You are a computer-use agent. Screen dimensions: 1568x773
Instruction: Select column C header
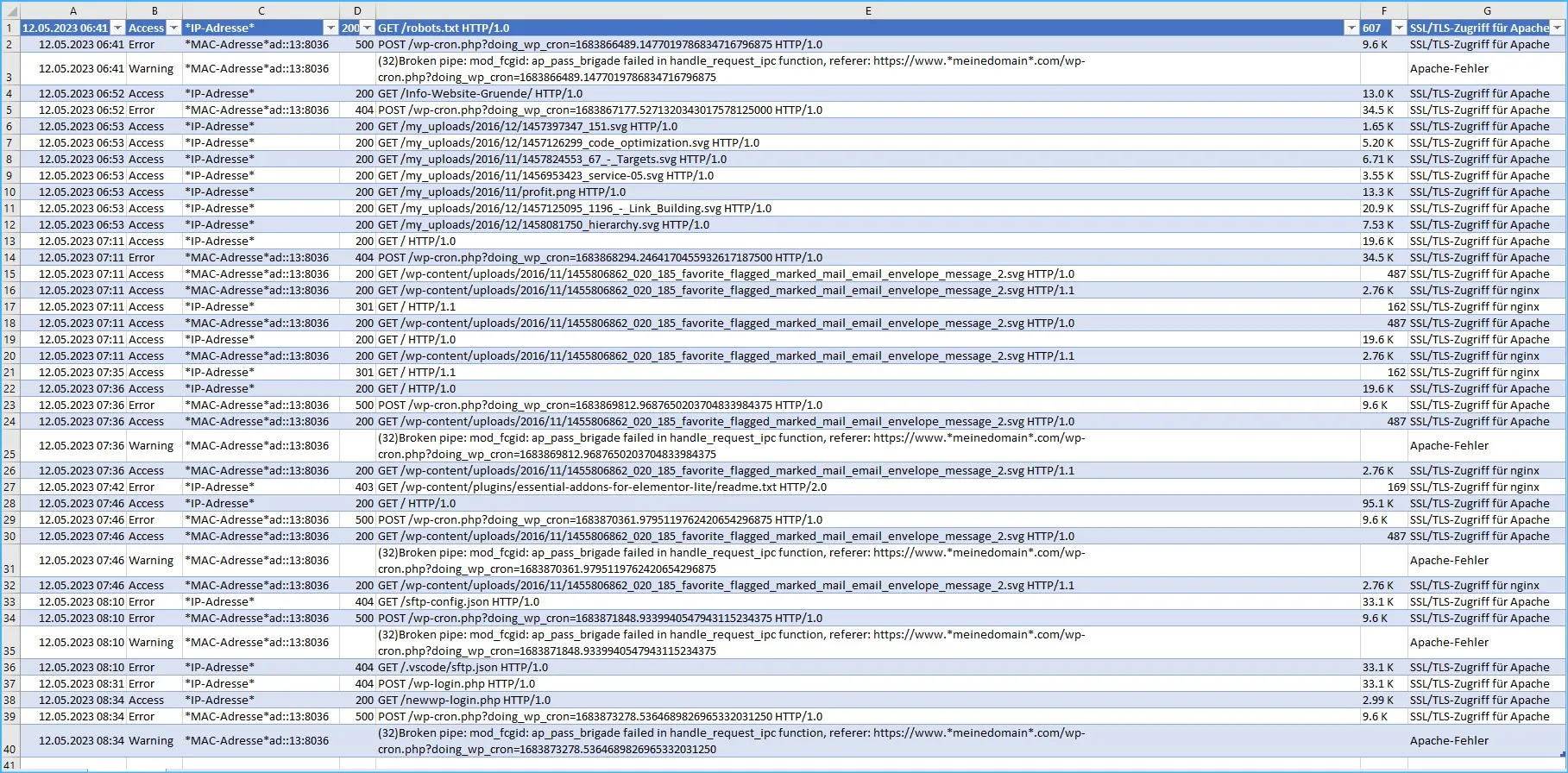(x=261, y=11)
